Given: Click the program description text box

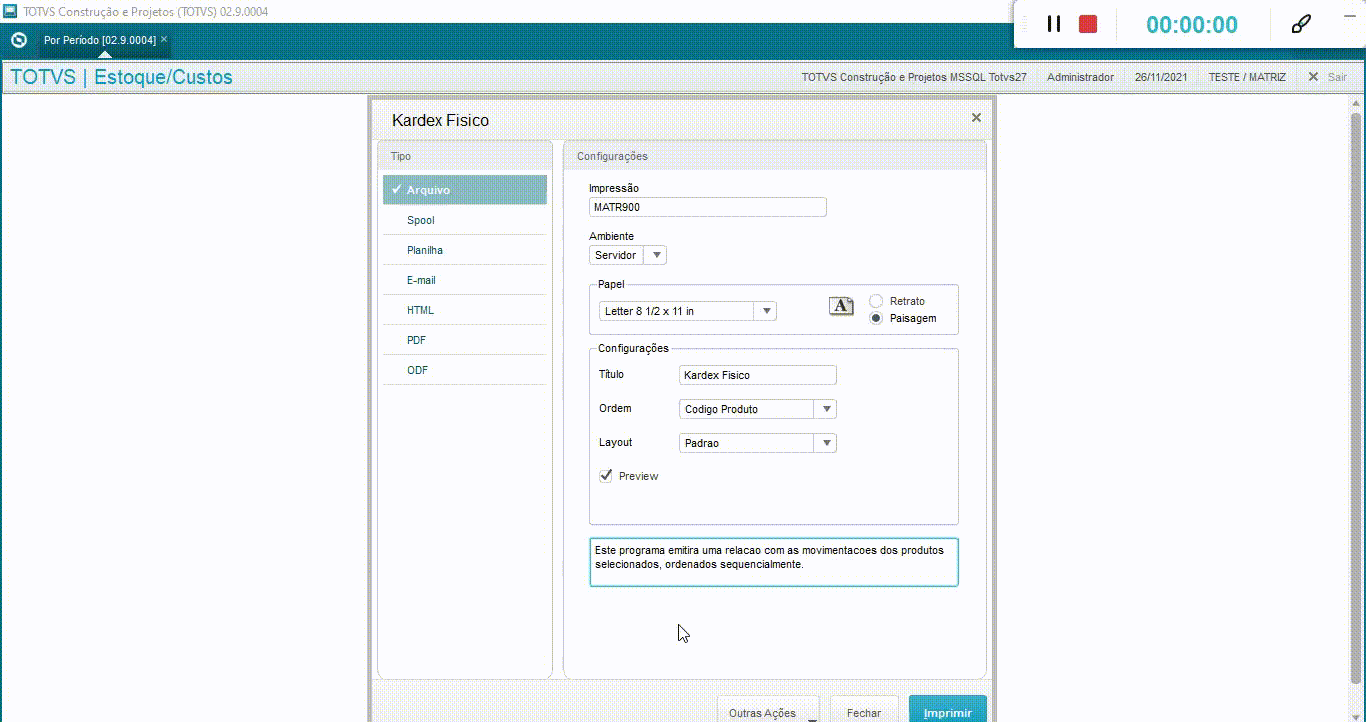Looking at the screenshot, I should click(x=774, y=562).
